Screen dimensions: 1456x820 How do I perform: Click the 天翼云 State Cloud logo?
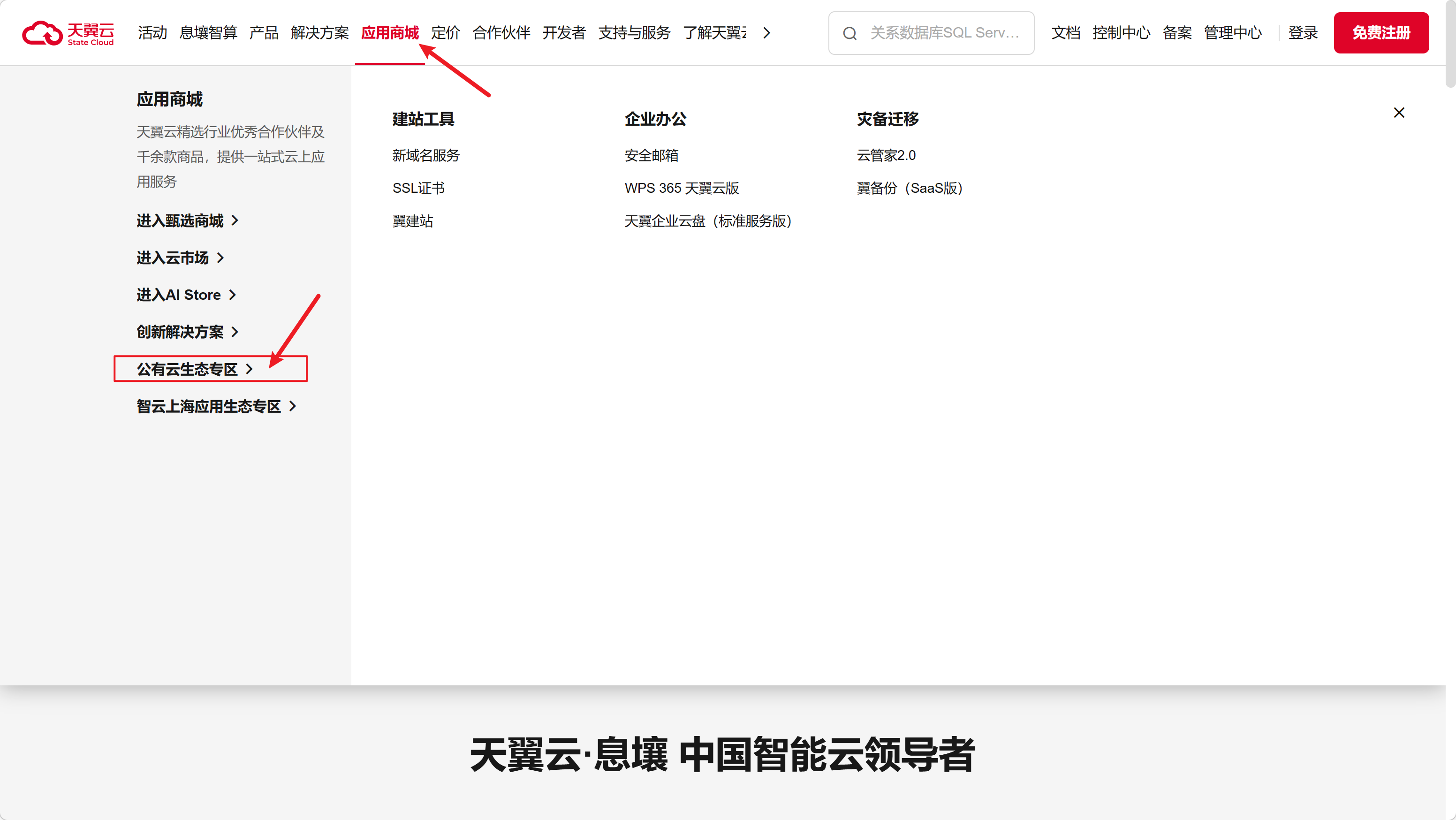68,33
